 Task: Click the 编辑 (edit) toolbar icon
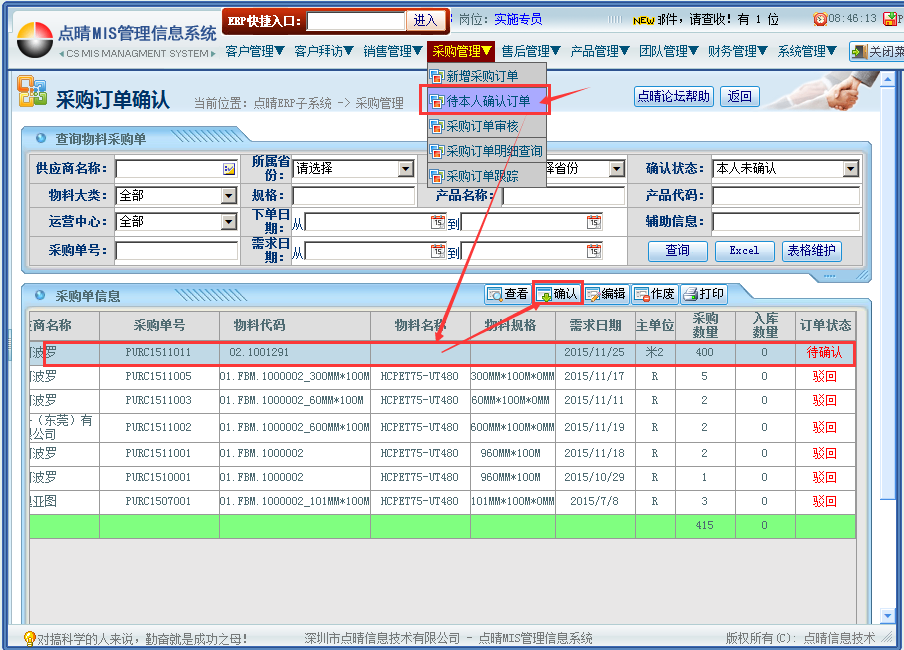click(605, 294)
